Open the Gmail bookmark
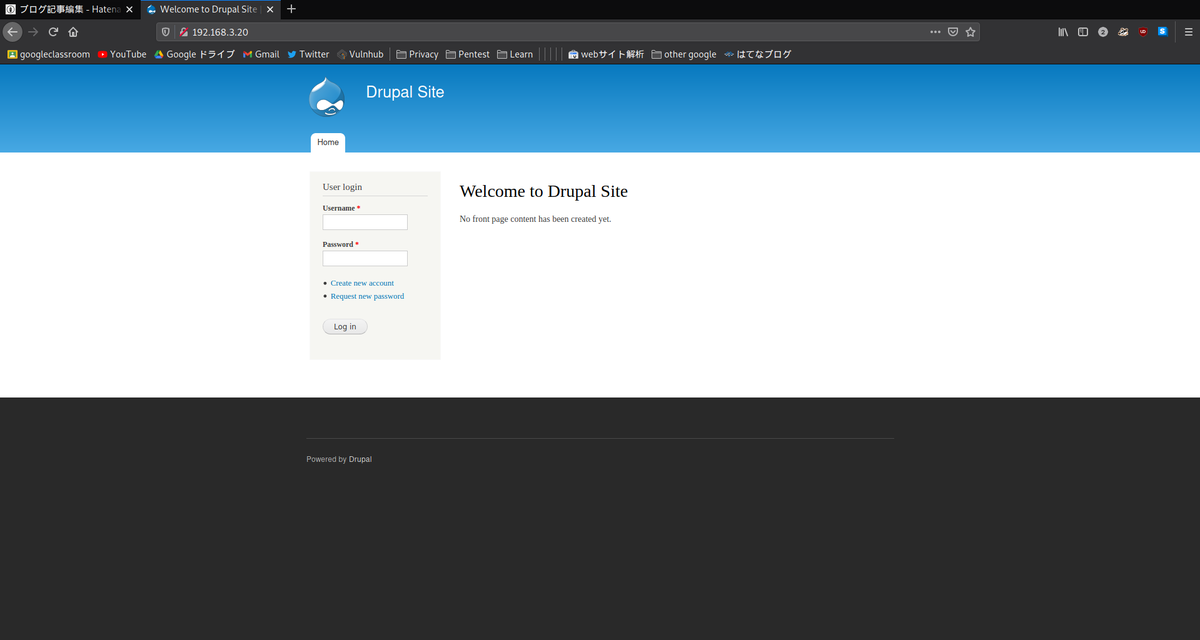The height and width of the screenshot is (640, 1200). 261,54
